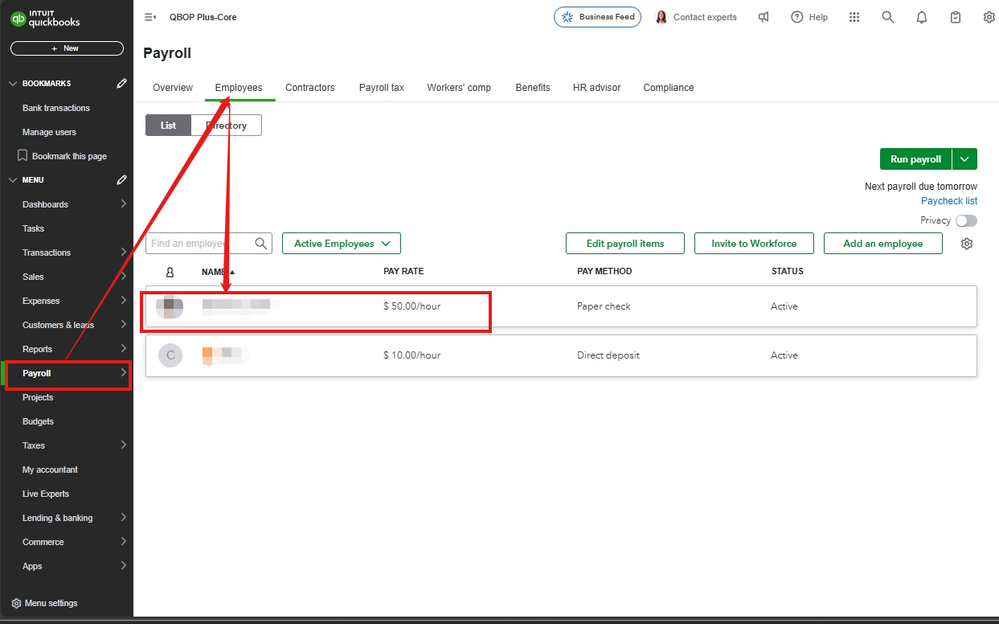Viewport: 999px width, 624px height.
Task: Open My accountant in the sidebar
Action: [x=50, y=470]
